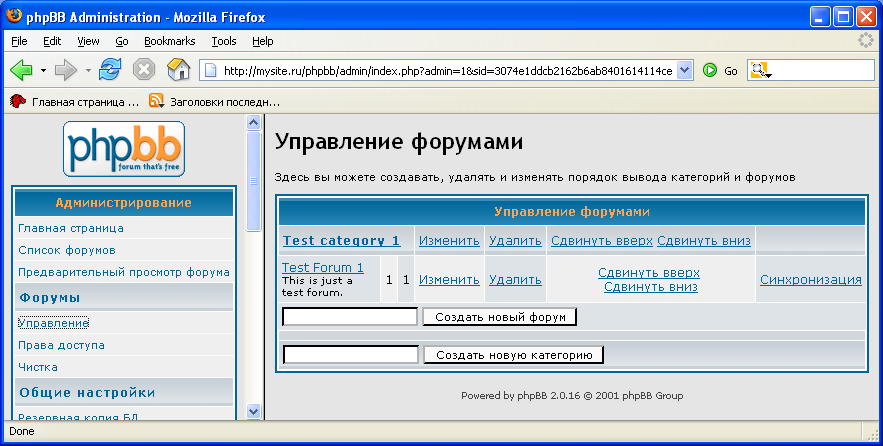Image resolution: width=883 pixels, height=446 pixels.
Task: Move Test Forum 1 up via Сдвинуть вверх
Action: coord(649,273)
